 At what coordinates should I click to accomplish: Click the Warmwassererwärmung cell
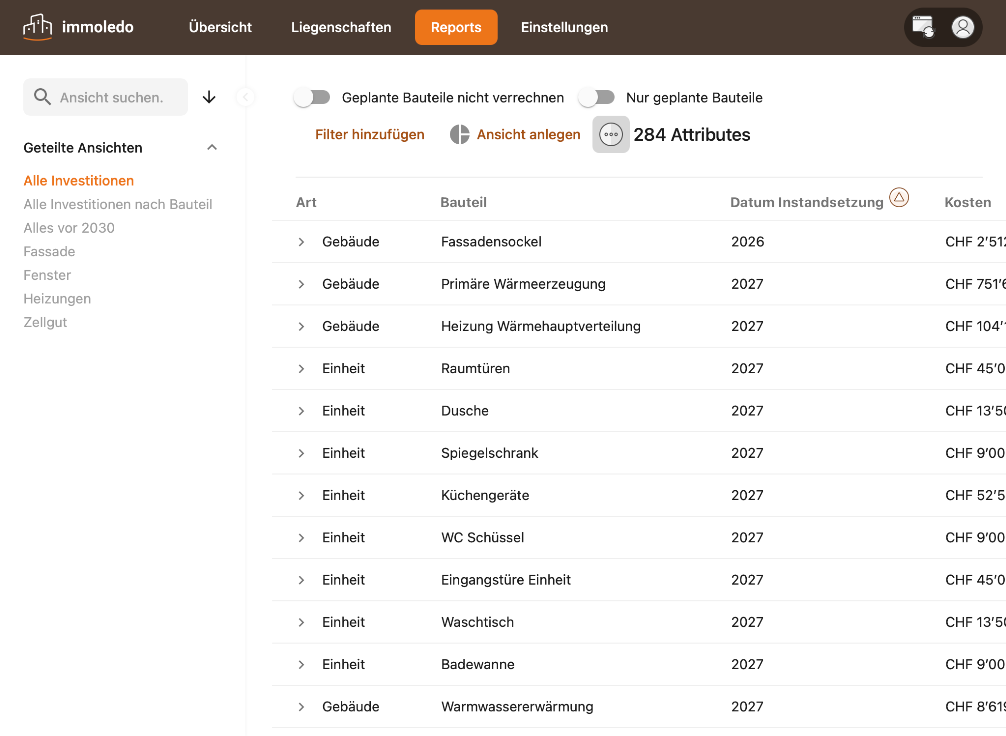tap(517, 707)
